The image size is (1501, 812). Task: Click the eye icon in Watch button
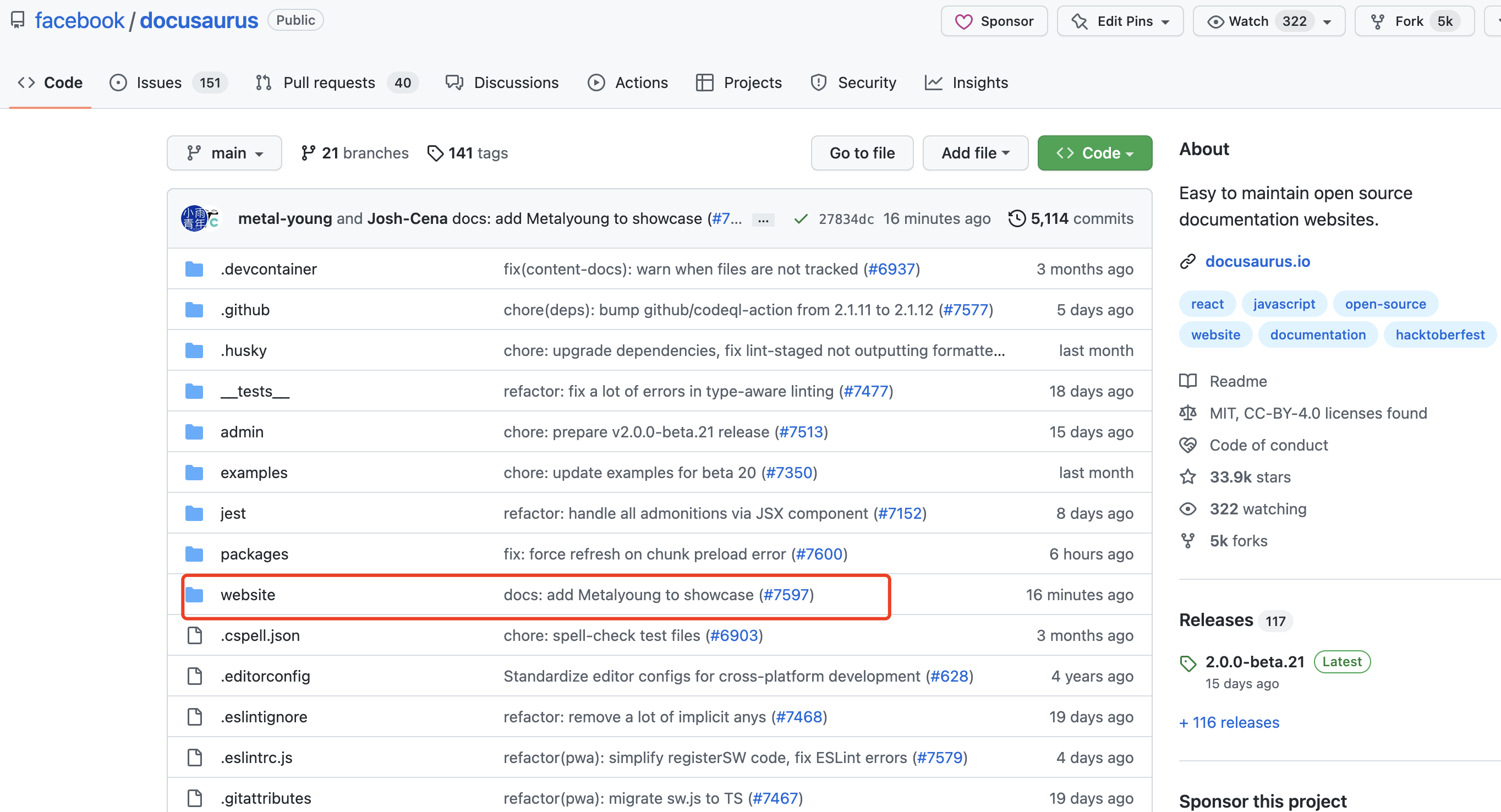[1215, 21]
